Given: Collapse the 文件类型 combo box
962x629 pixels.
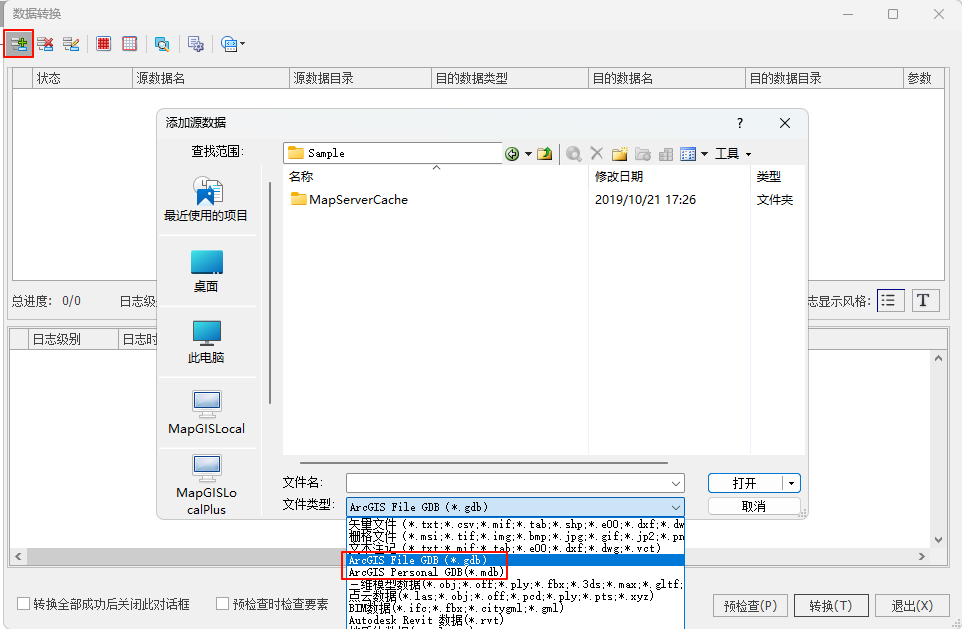Looking at the screenshot, I should pos(515,507).
